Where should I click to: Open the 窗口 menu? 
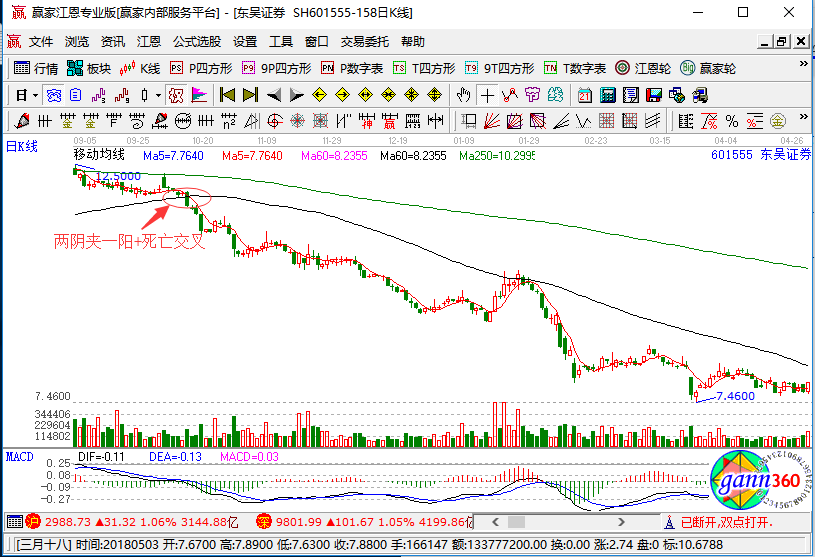tap(317, 42)
